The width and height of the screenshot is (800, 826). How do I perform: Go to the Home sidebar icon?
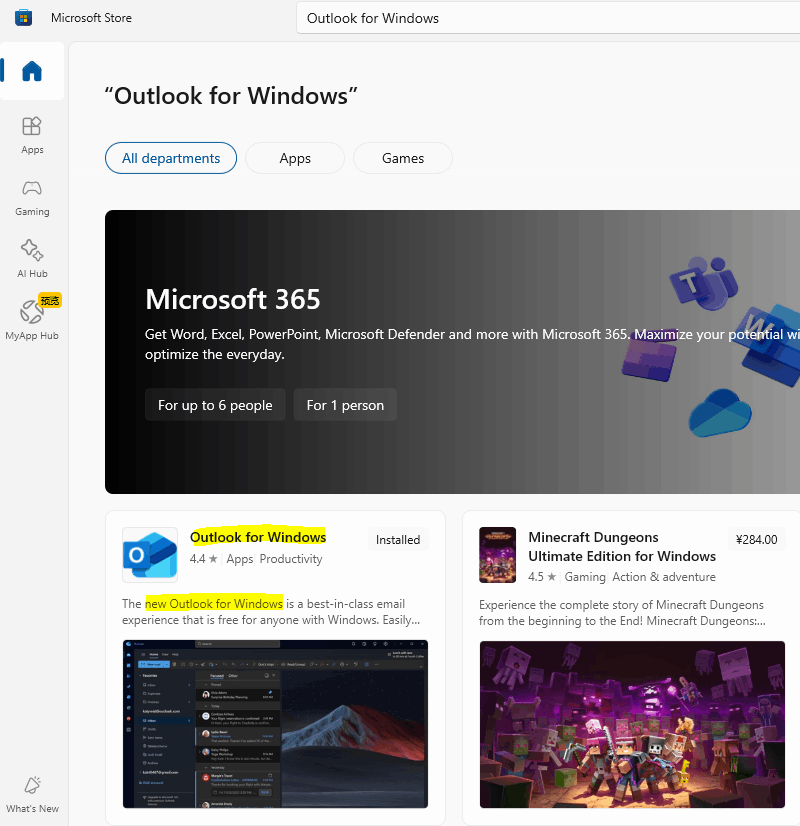pos(32,71)
